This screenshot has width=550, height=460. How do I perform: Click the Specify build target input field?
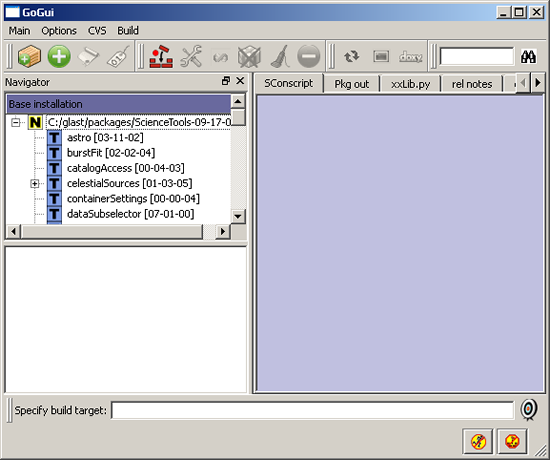[313, 410]
